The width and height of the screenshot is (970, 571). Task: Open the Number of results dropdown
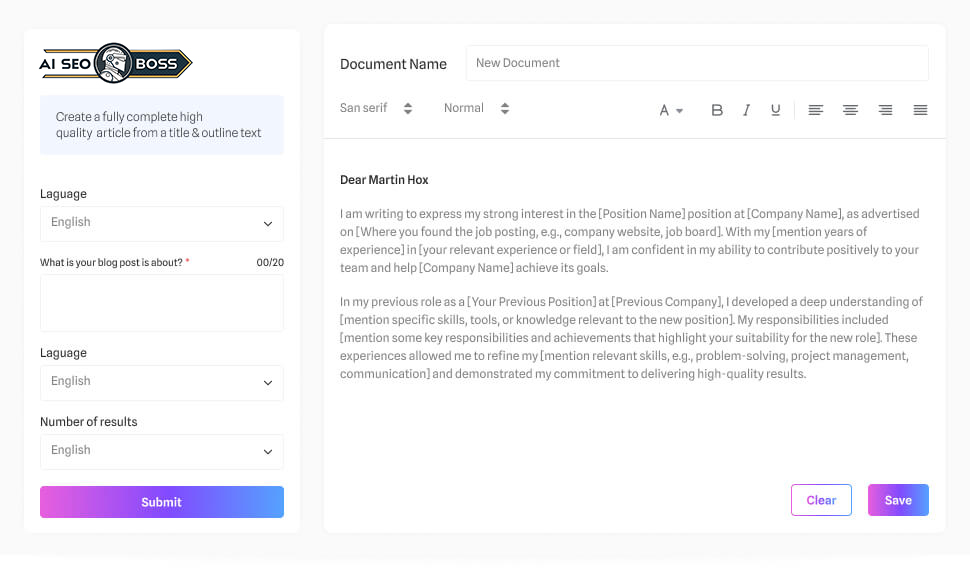(161, 451)
